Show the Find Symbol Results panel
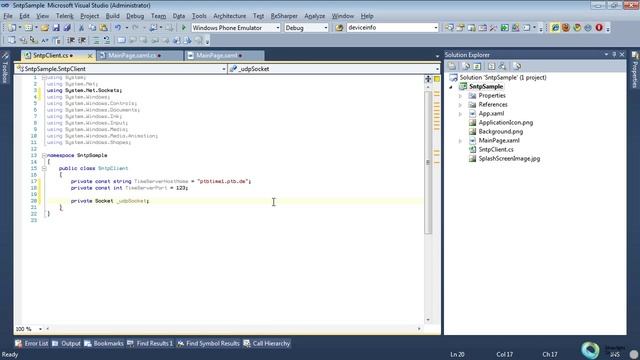Image resolution: width=640 pixels, height=360 pixels. pyautogui.click(x=208, y=344)
